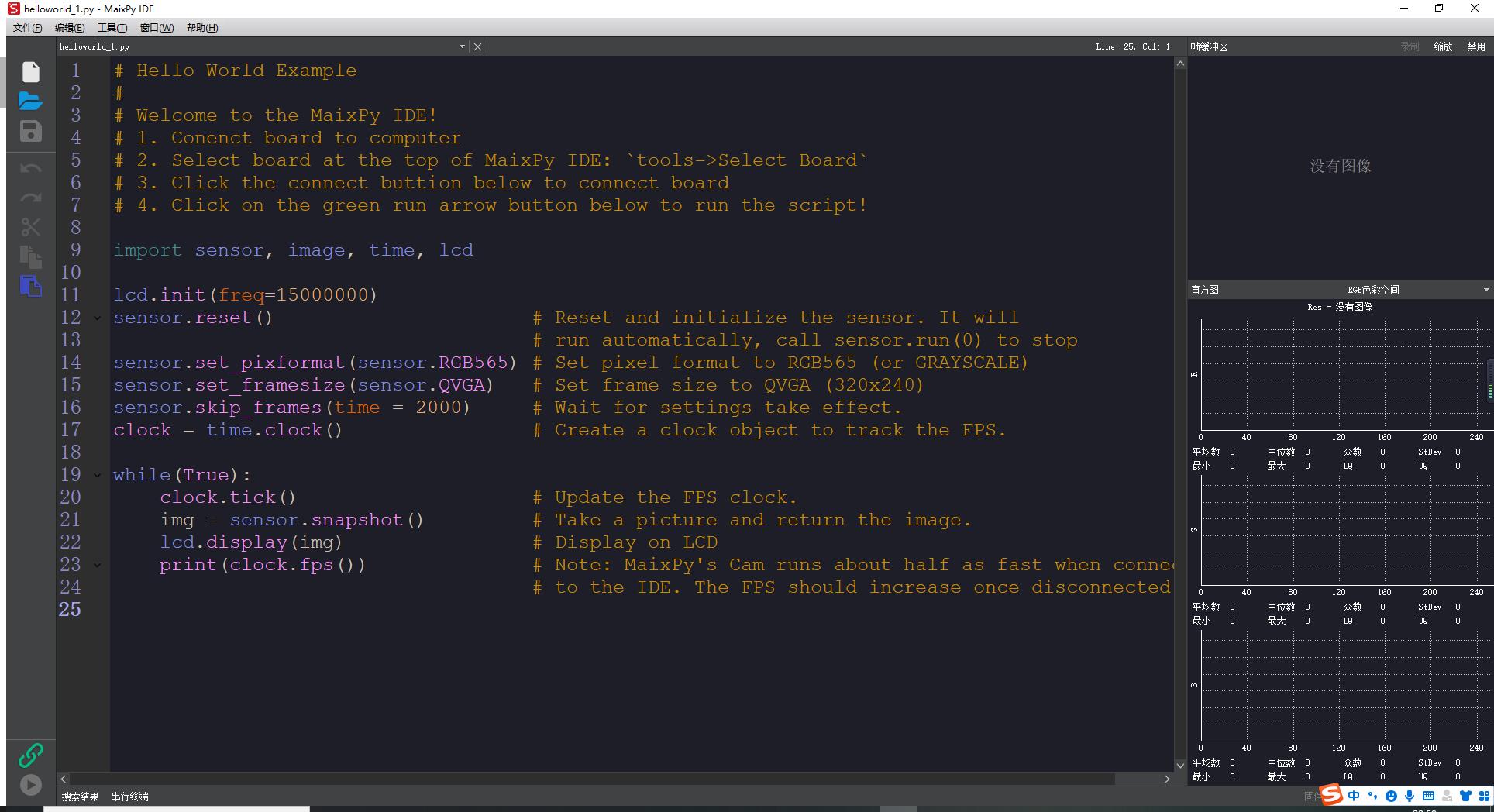Collapse the fold arrow at line 12
This screenshot has height=812, width=1494.
(97, 318)
